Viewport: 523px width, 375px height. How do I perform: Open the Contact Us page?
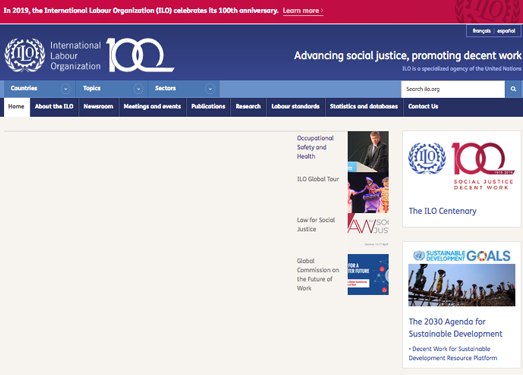(423, 107)
